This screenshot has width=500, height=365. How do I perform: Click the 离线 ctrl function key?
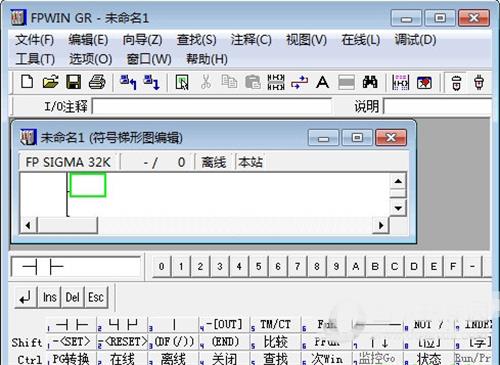pos(173,359)
